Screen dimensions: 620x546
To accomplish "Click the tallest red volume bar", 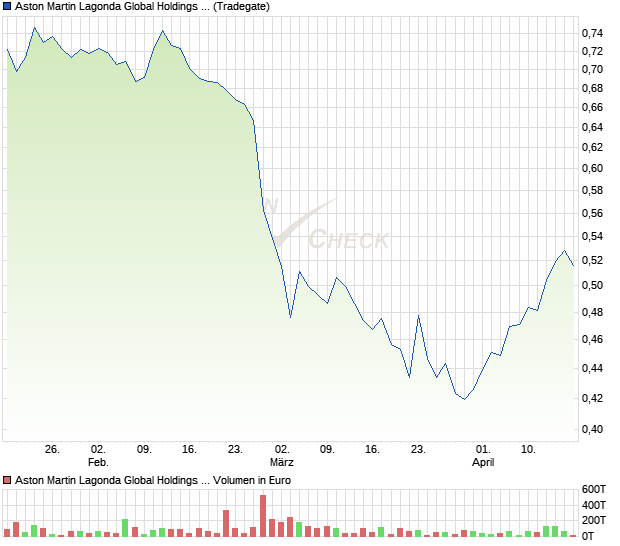I will coord(263,516).
